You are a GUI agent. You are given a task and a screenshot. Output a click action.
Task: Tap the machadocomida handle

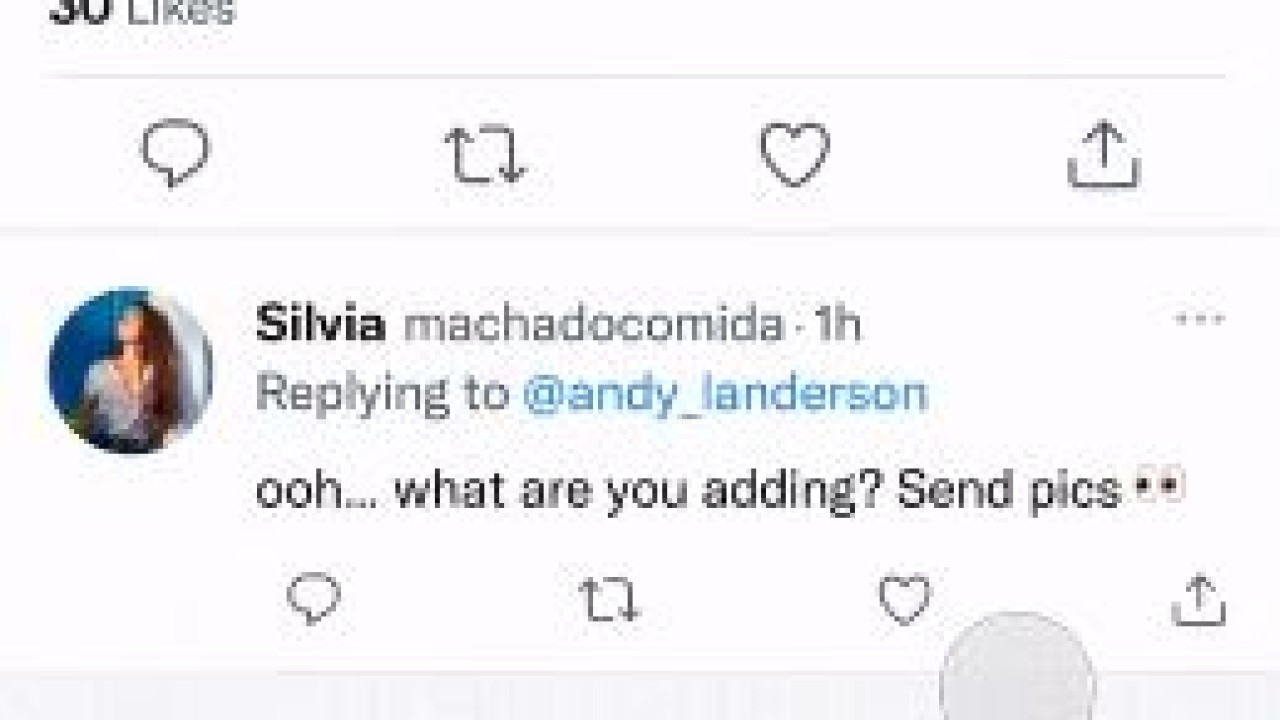coord(593,325)
